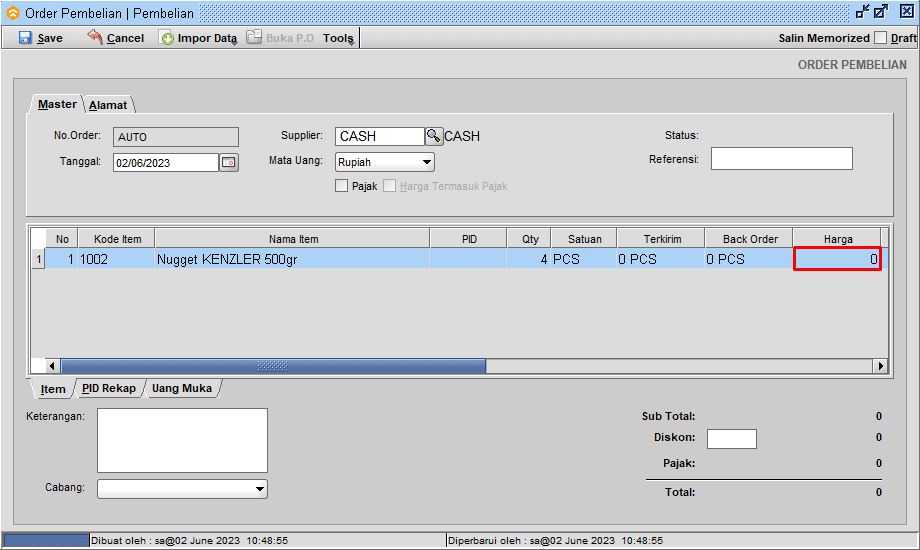
Task: Click the scrollbar right arrow
Action: click(880, 366)
